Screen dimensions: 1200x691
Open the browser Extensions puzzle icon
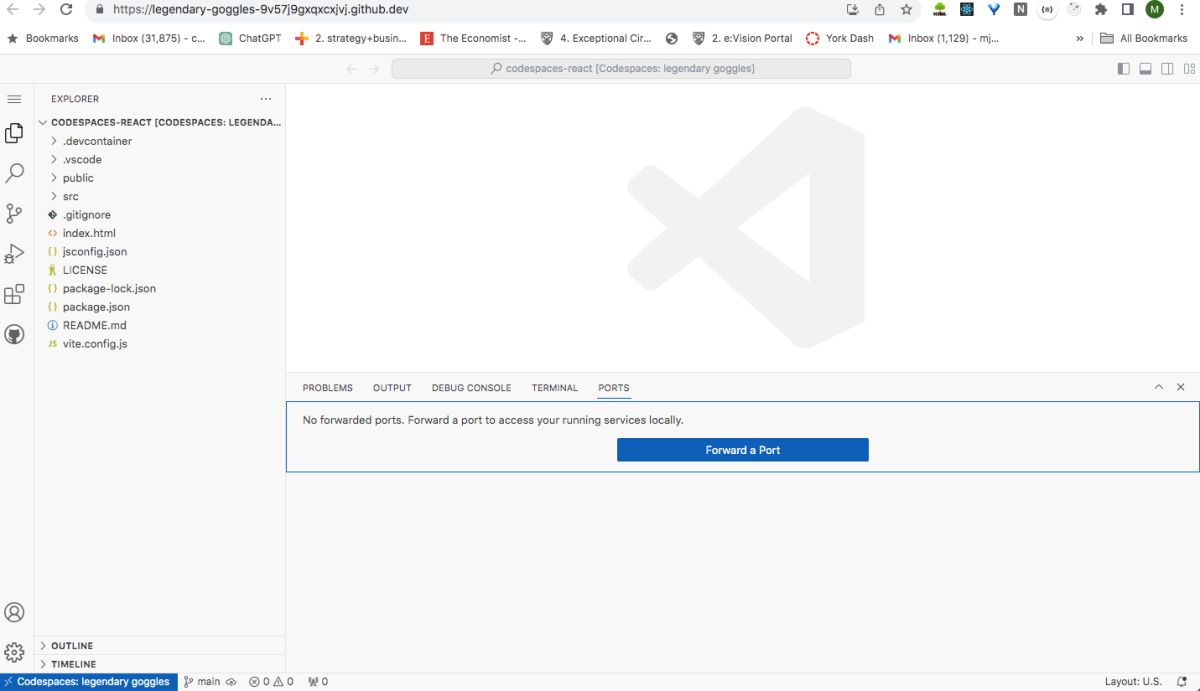click(x=1101, y=9)
